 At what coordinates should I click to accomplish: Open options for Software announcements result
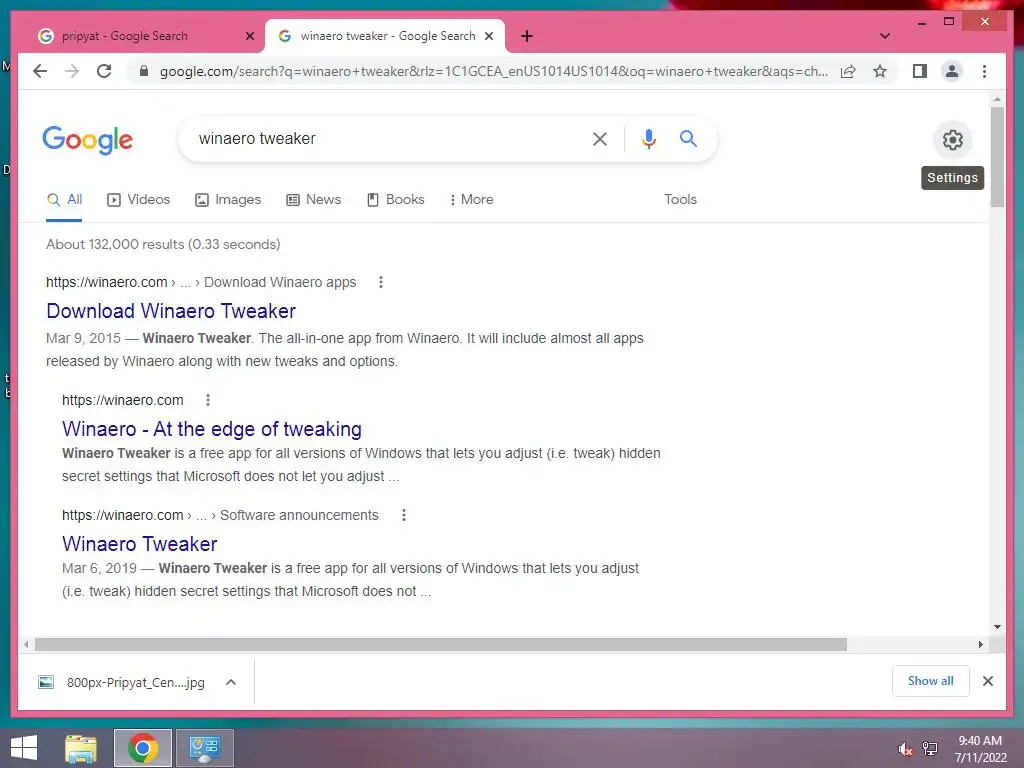(x=404, y=515)
